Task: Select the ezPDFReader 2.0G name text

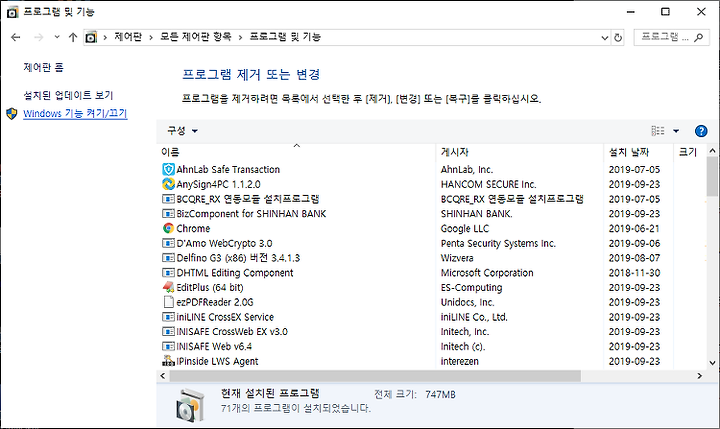Action: point(215,302)
